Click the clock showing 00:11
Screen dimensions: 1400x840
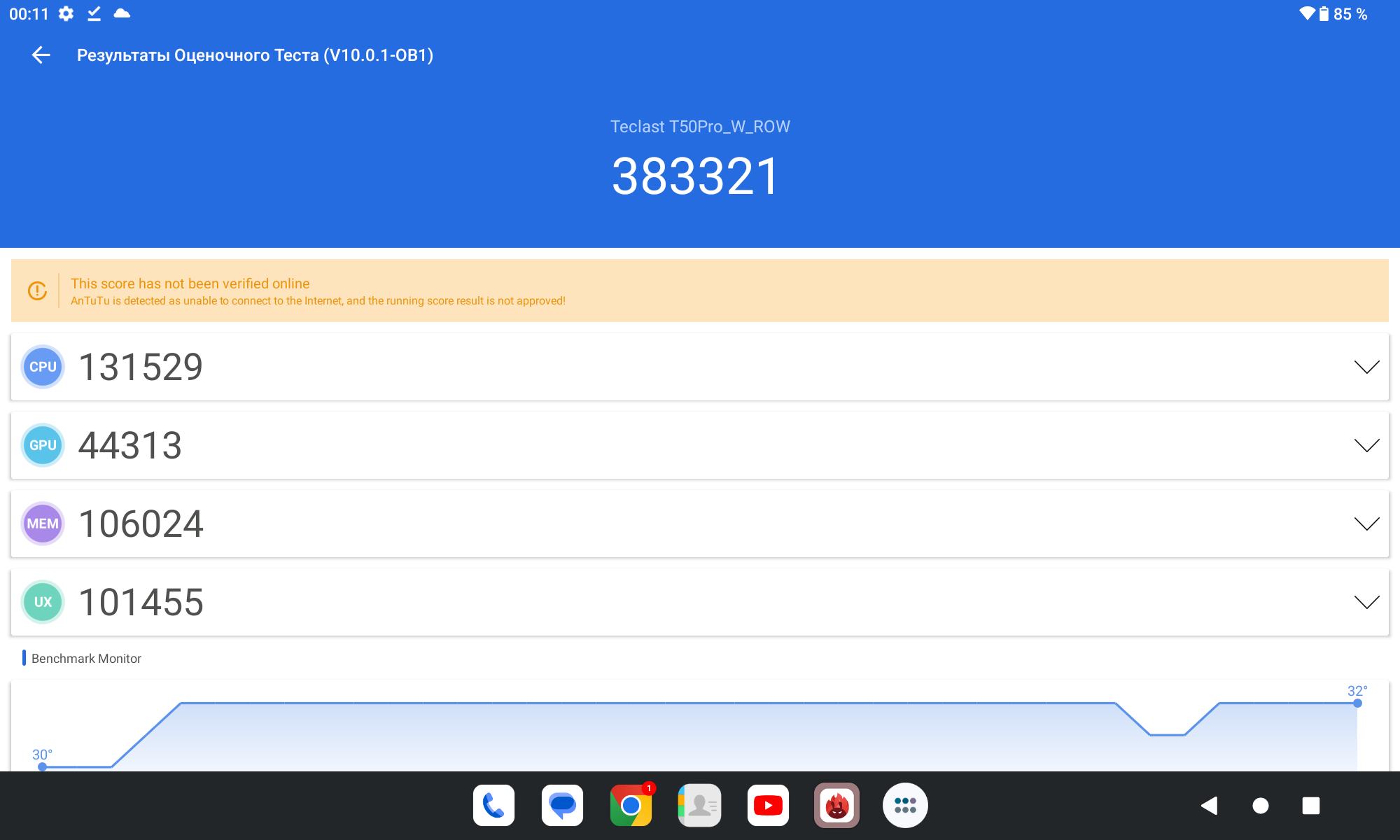tap(29, 14)
